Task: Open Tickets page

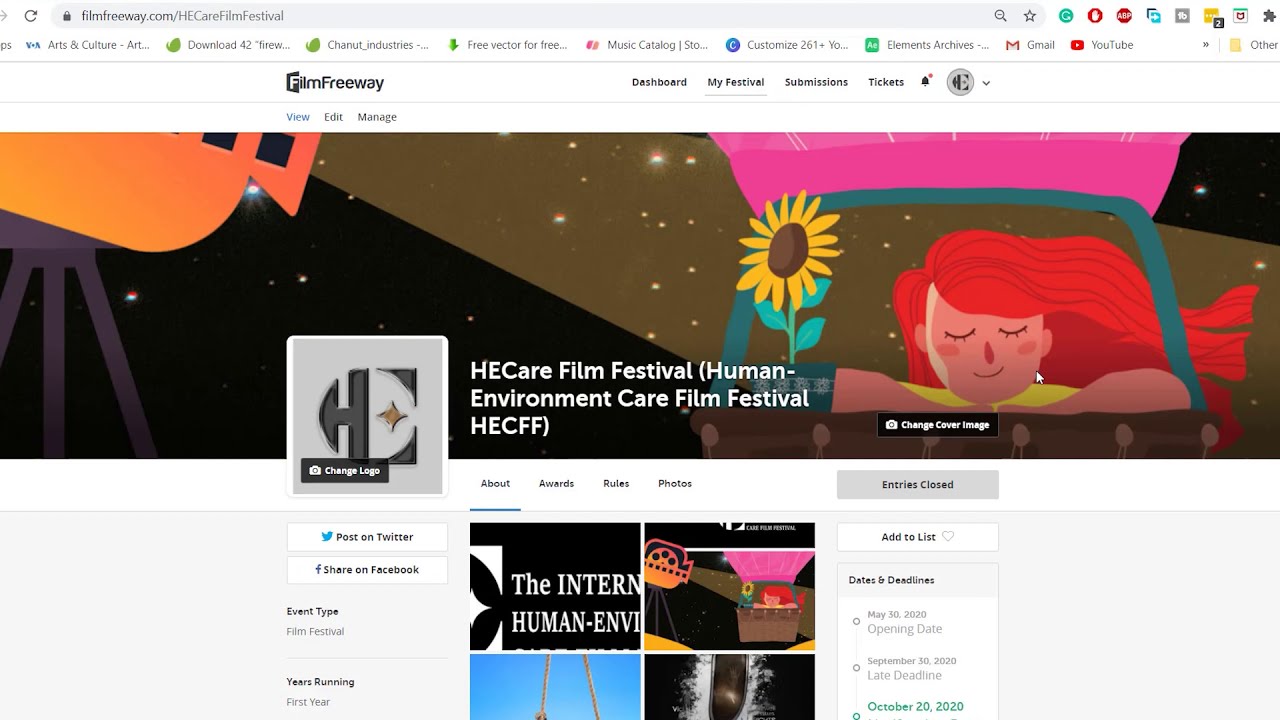Action: [x=886, y=82]
